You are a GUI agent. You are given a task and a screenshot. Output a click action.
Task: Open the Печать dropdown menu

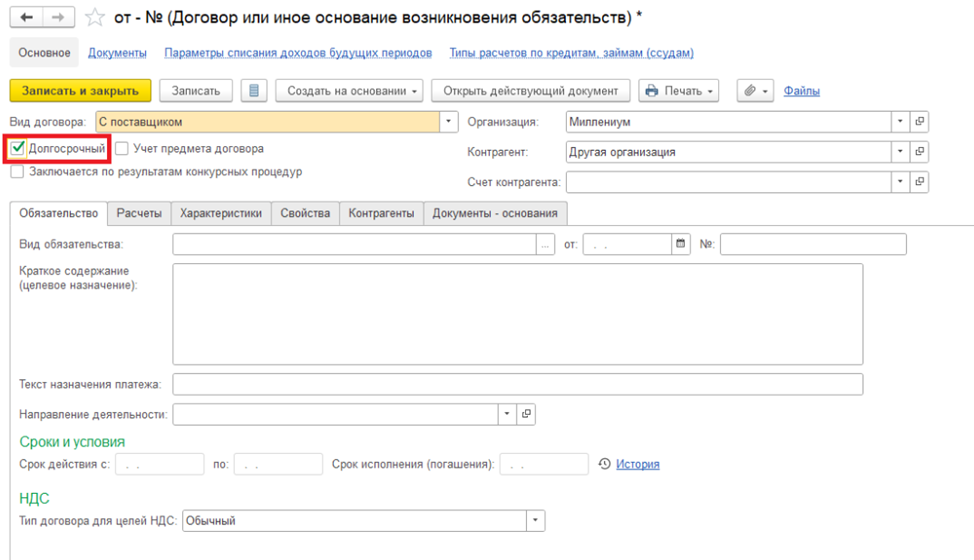point(679,91)
